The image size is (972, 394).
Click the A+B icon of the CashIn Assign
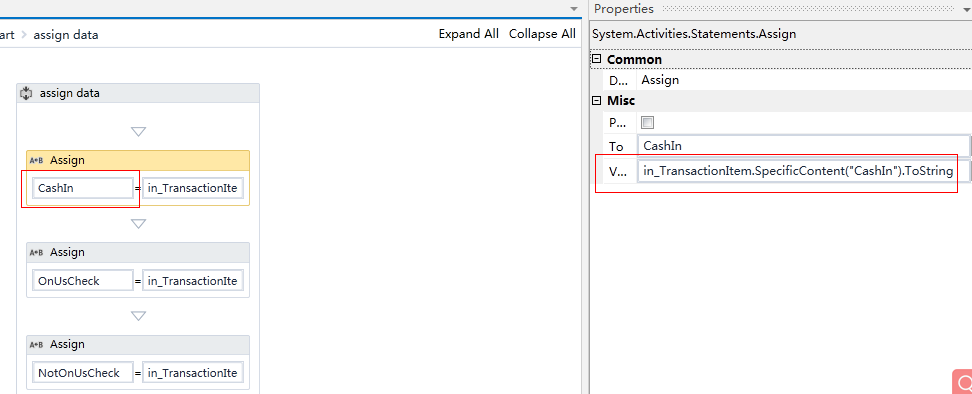(x=37, y=160)
